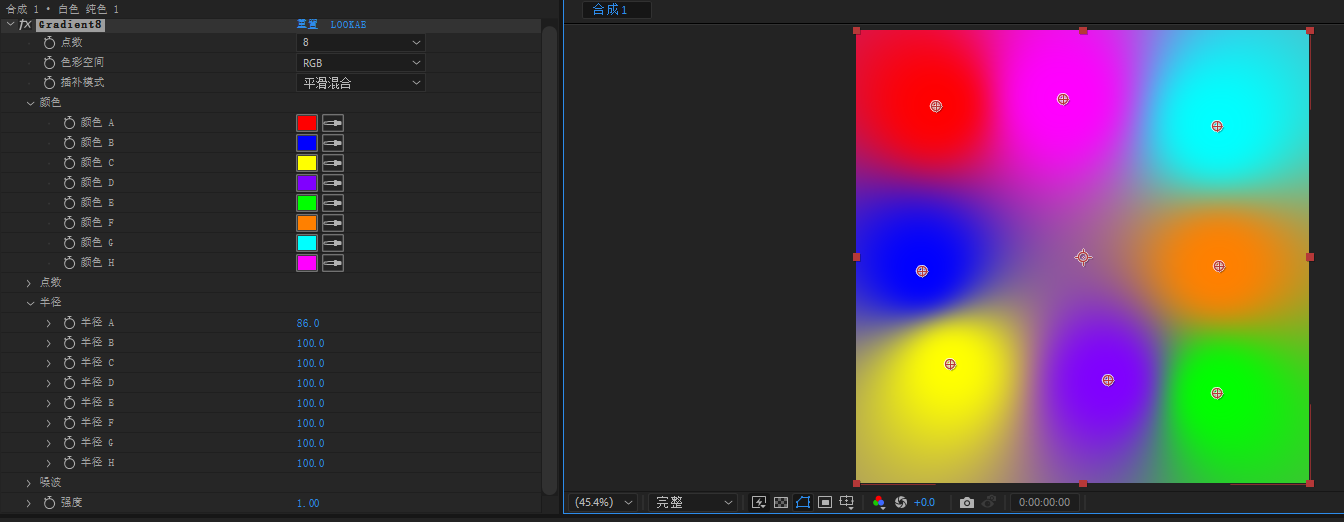1344x522 pixels.
Task: Select the 合成 1 tab
Action: click(x=611, y=10)
